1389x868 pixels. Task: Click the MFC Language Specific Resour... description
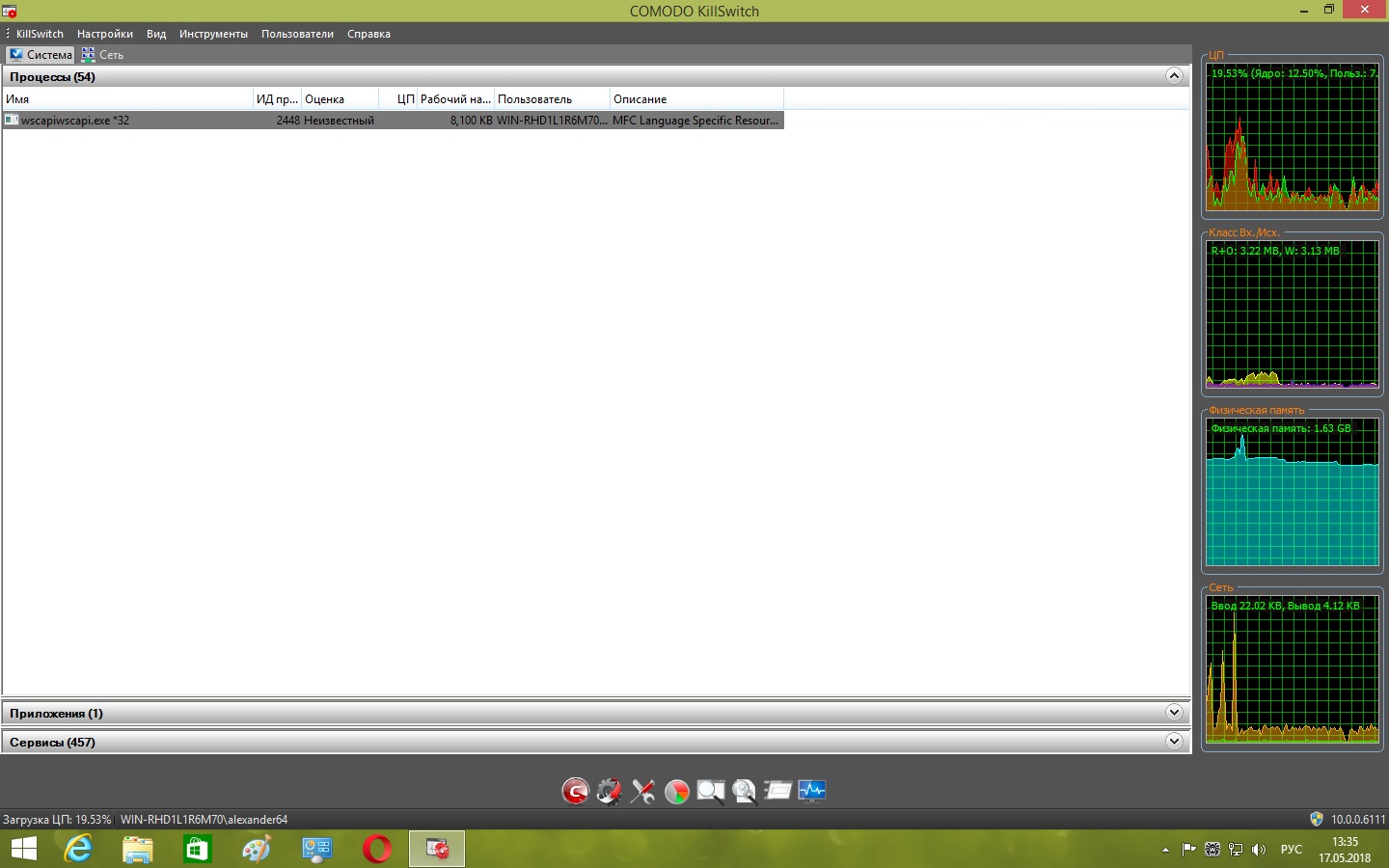coord(695,121)
